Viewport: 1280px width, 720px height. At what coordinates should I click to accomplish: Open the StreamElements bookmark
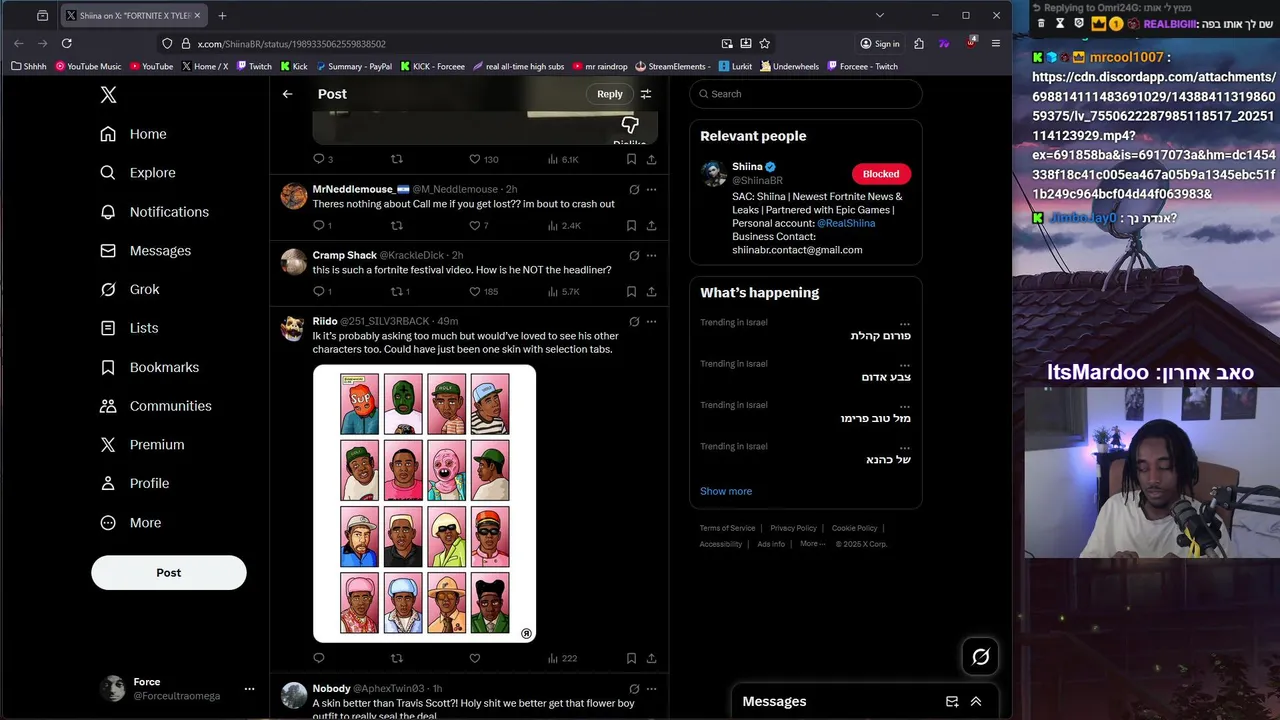(673, 67)
